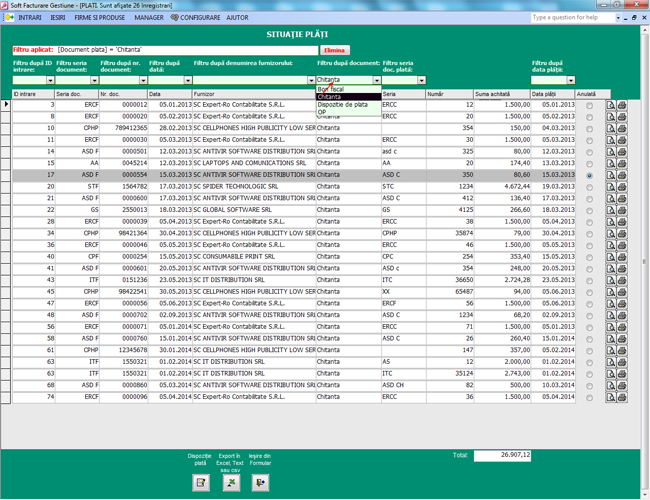The width and height of the screenshot is (650, 500).
Task: Preview document for ID intrare 22 row
Action: pyautogui.click(x=611, y=210)
